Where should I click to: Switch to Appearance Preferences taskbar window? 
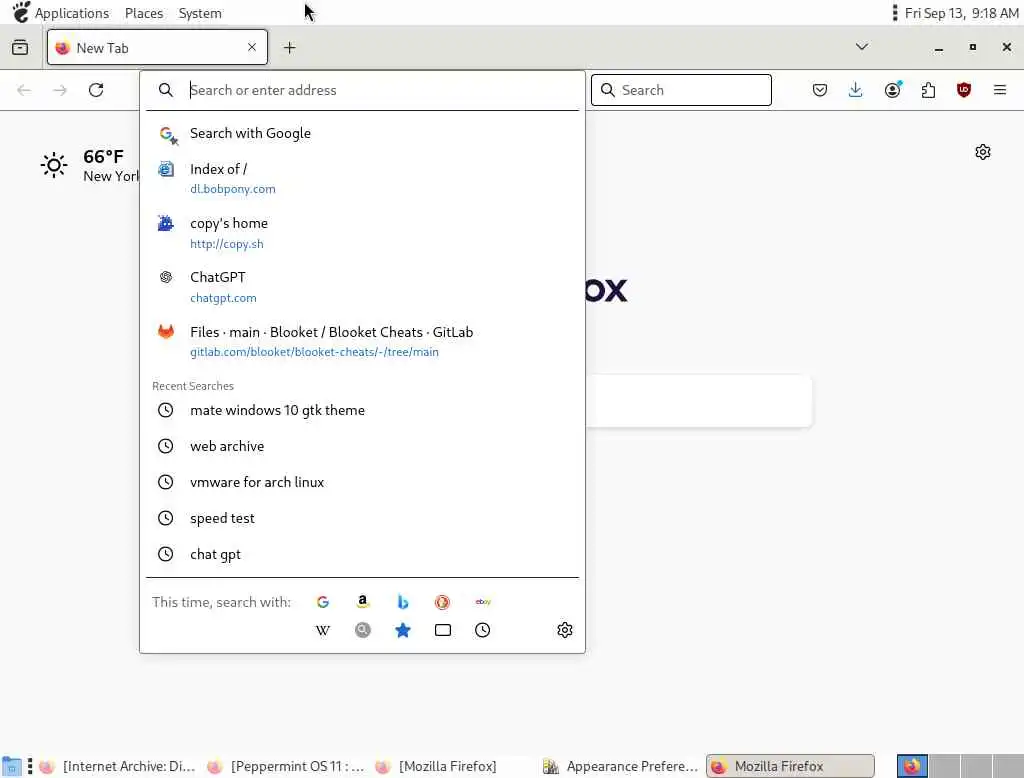point(621,766)
